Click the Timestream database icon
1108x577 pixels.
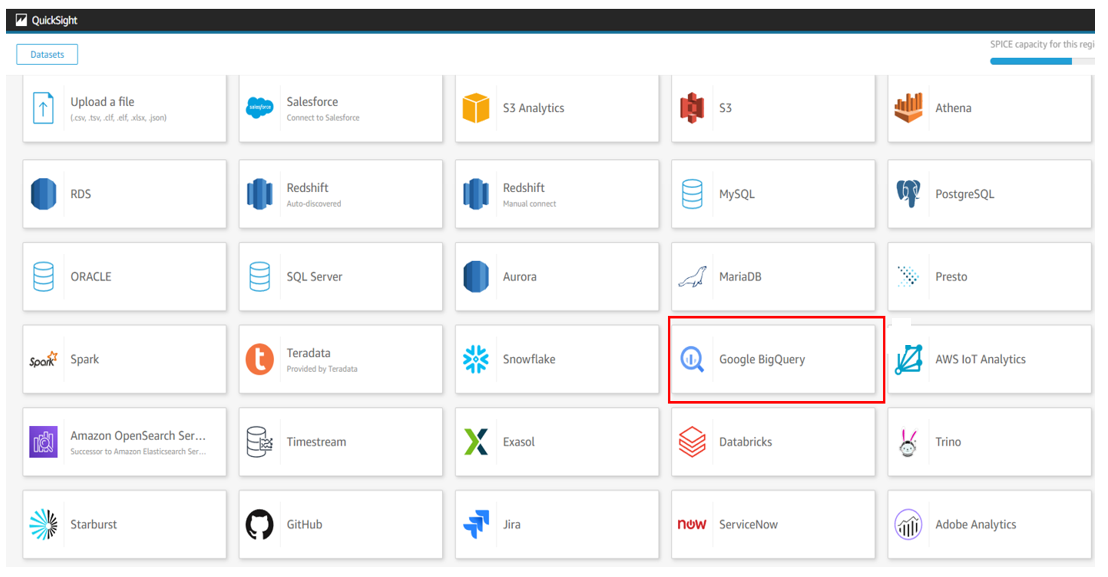click(259, 442)
